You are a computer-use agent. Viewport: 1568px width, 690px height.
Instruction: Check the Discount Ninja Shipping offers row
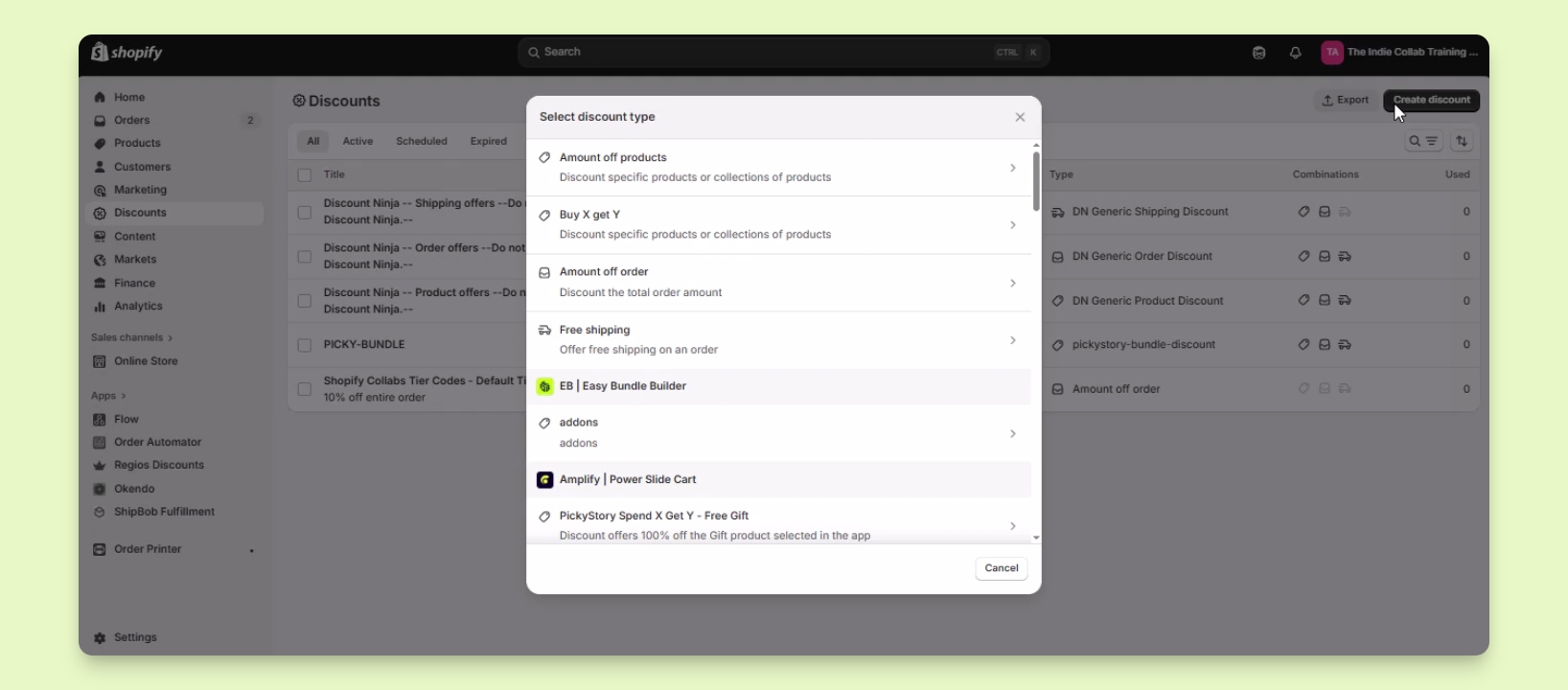[x=305, y=213]
